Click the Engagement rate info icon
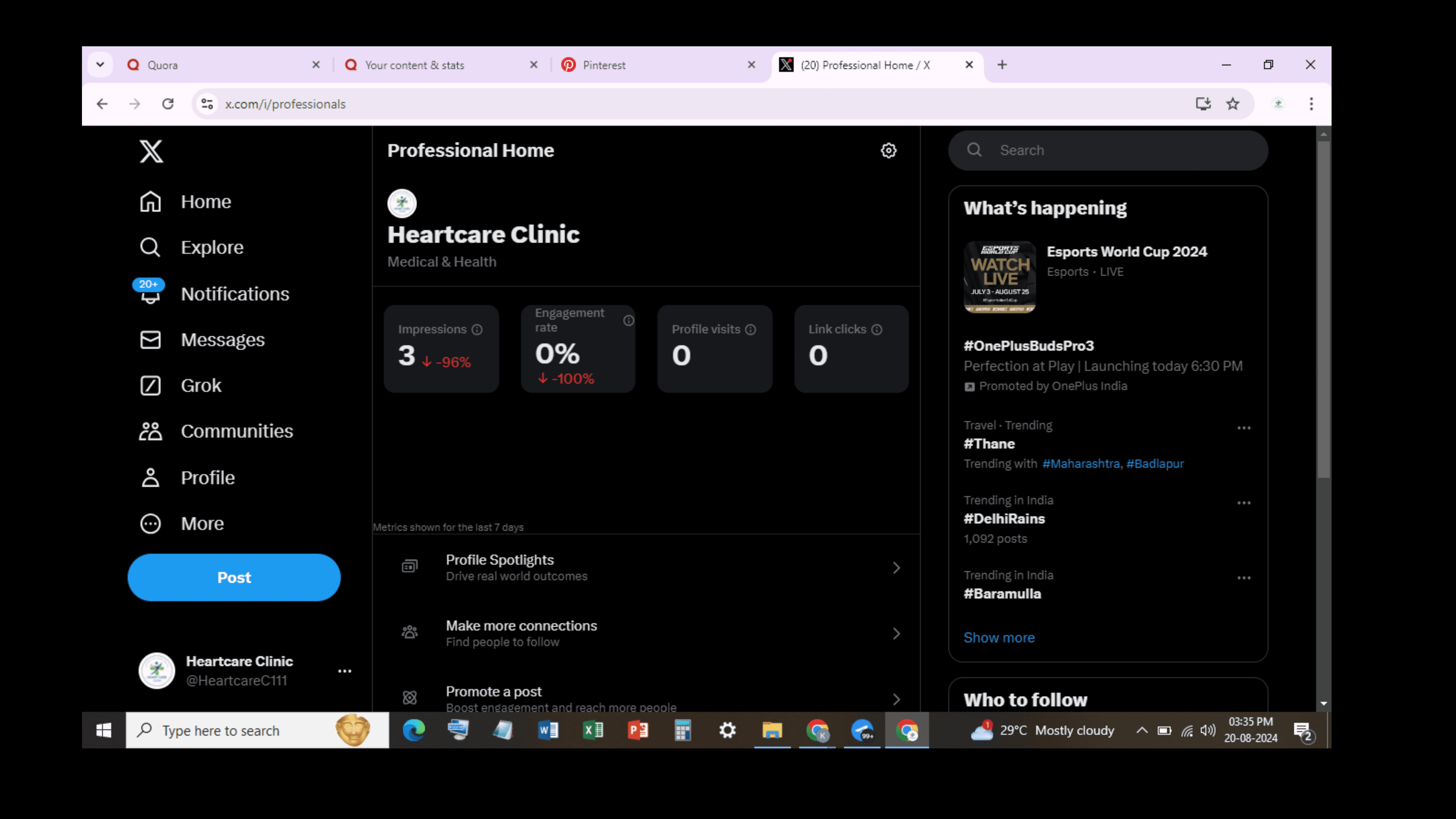Image resolution: width=1456 pixels, height=819 pixels. [x=629, y=321]
